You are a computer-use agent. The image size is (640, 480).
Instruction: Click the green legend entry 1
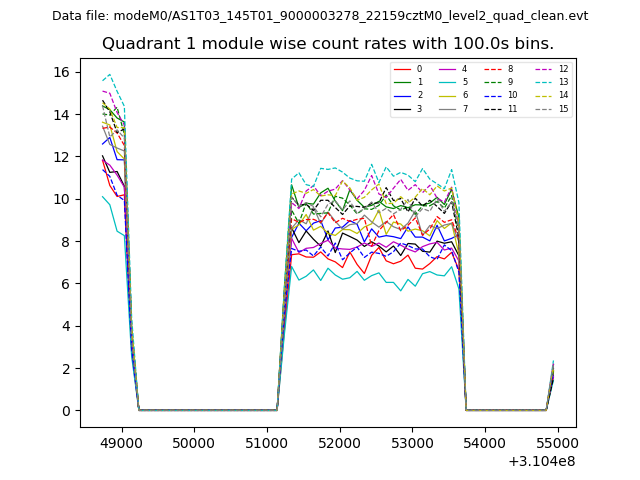[412, 82]
